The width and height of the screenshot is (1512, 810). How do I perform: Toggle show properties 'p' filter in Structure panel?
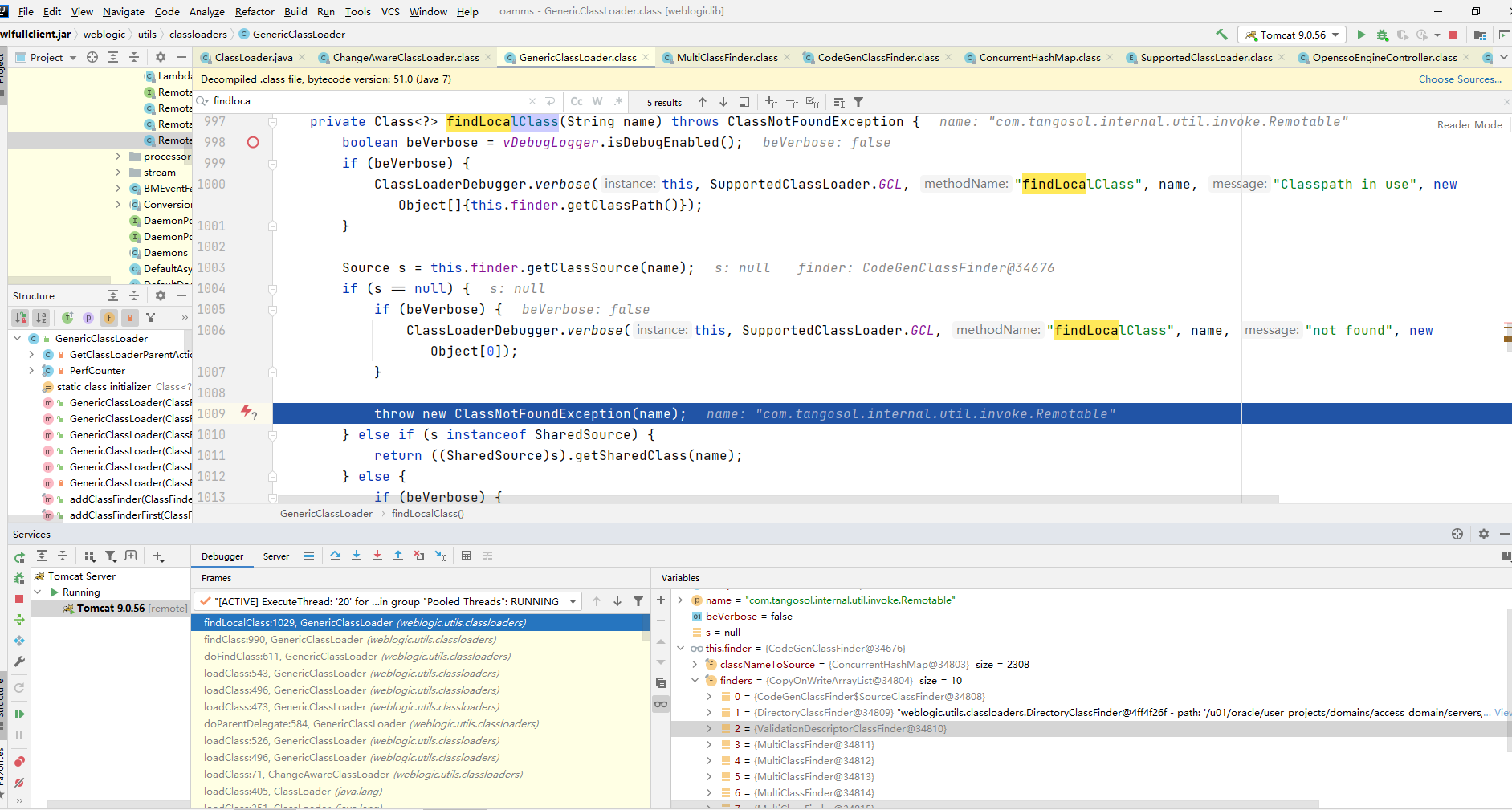[88, 317]
